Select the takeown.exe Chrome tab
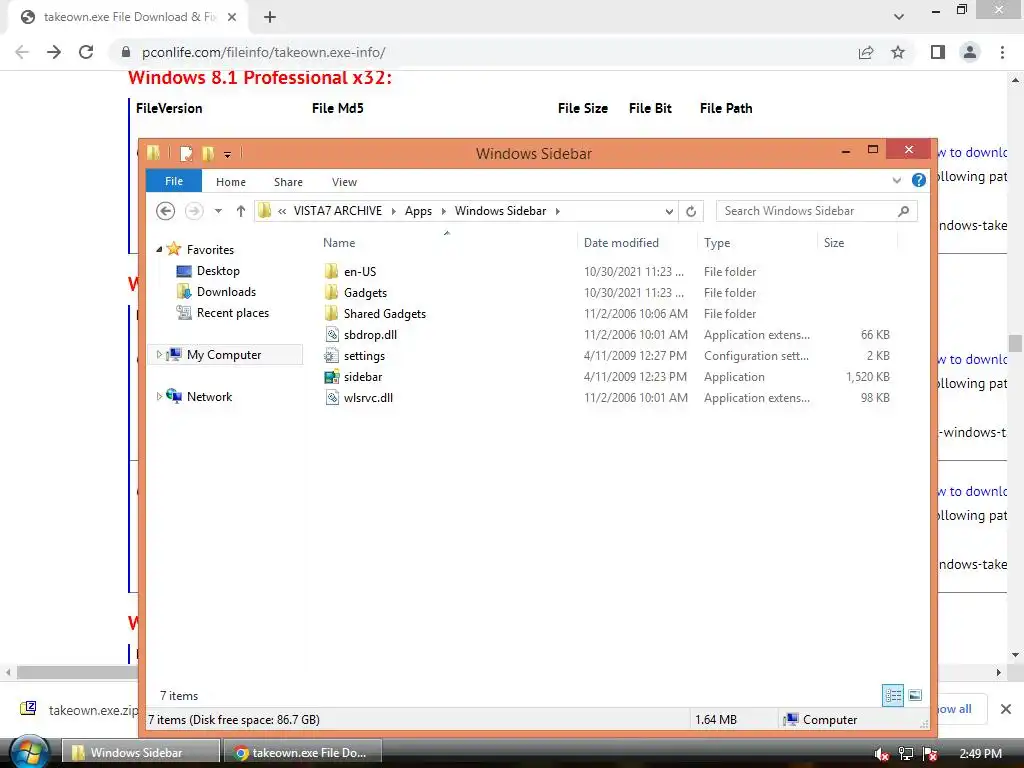Viewport: 1024px width, 768px height. click(x=127, y=17)
